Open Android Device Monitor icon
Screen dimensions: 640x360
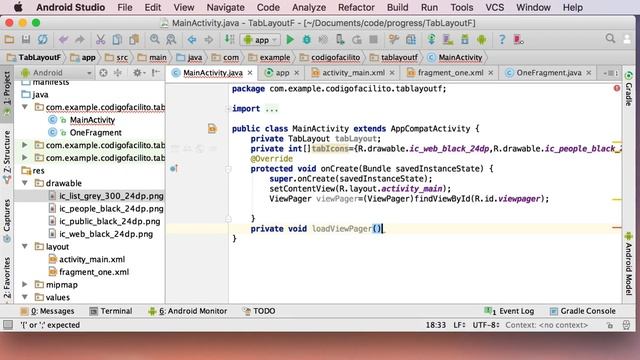(482, 40)
